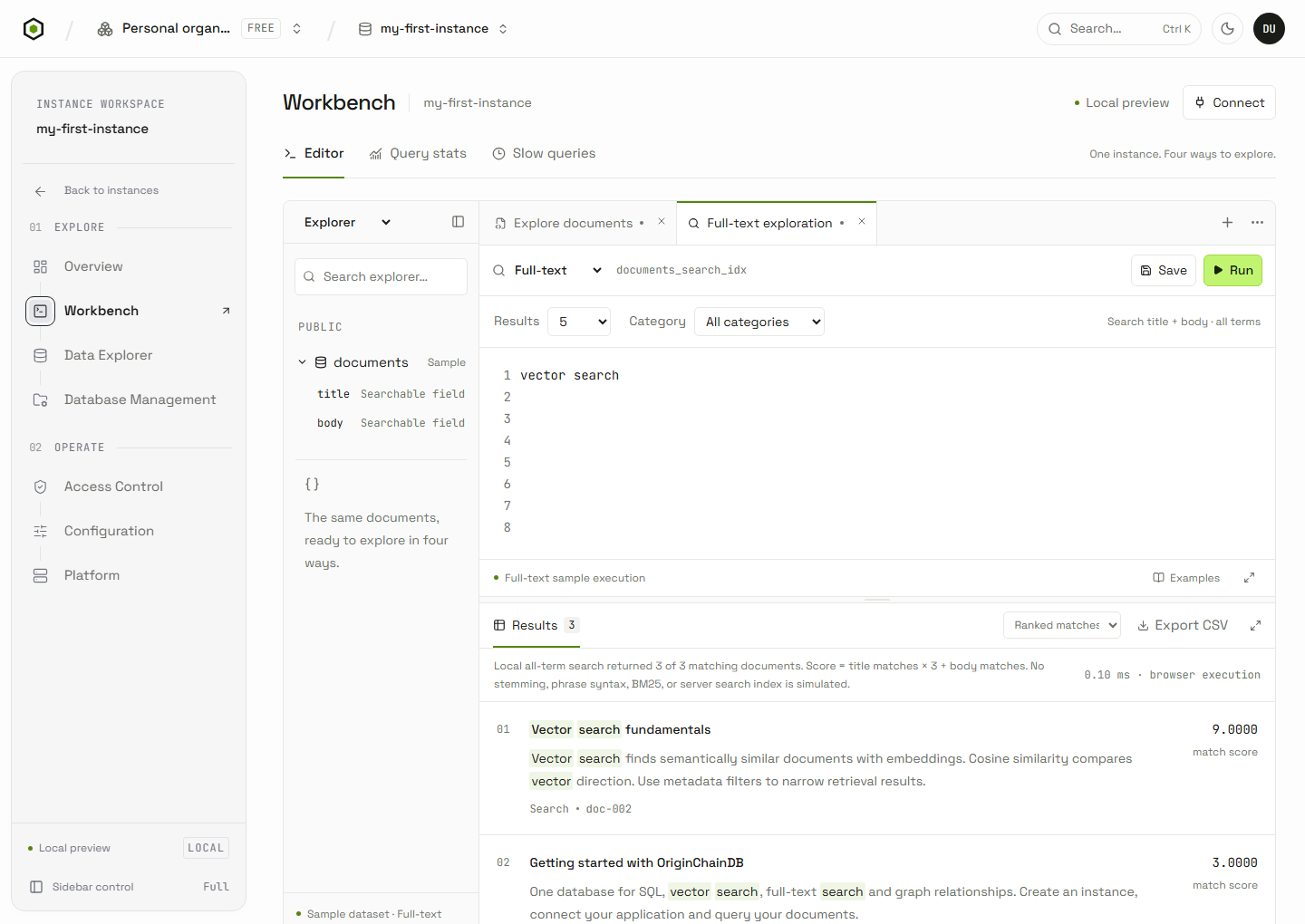Image resolution: width=1305 pixels, height=924 pixels.
Task: Collapse the documents tree node
Action: coord(303,362)
